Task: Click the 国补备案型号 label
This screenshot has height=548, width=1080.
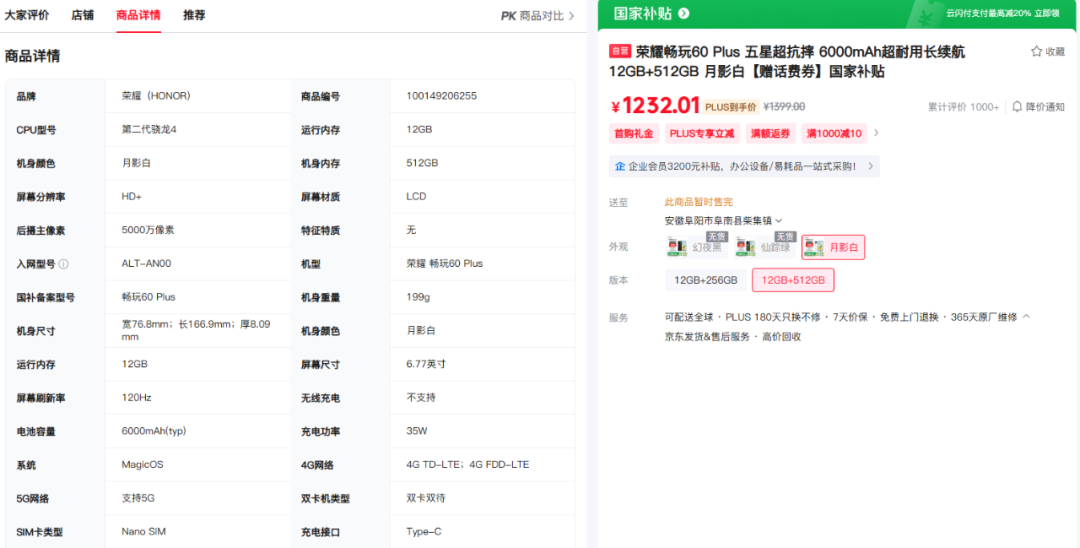Action: tap(45, 297)
